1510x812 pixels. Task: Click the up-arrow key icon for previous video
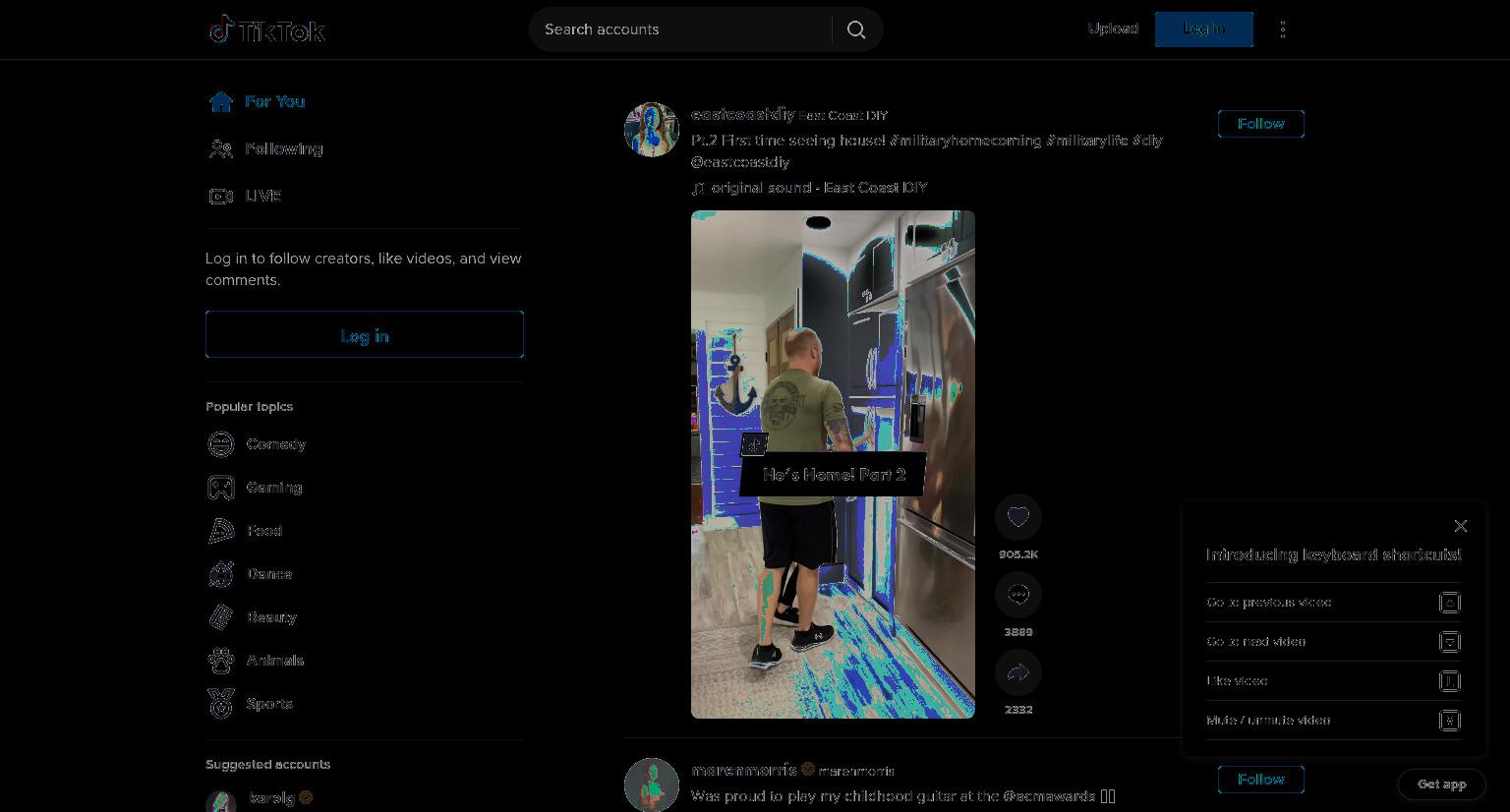tap(1450, 603)
